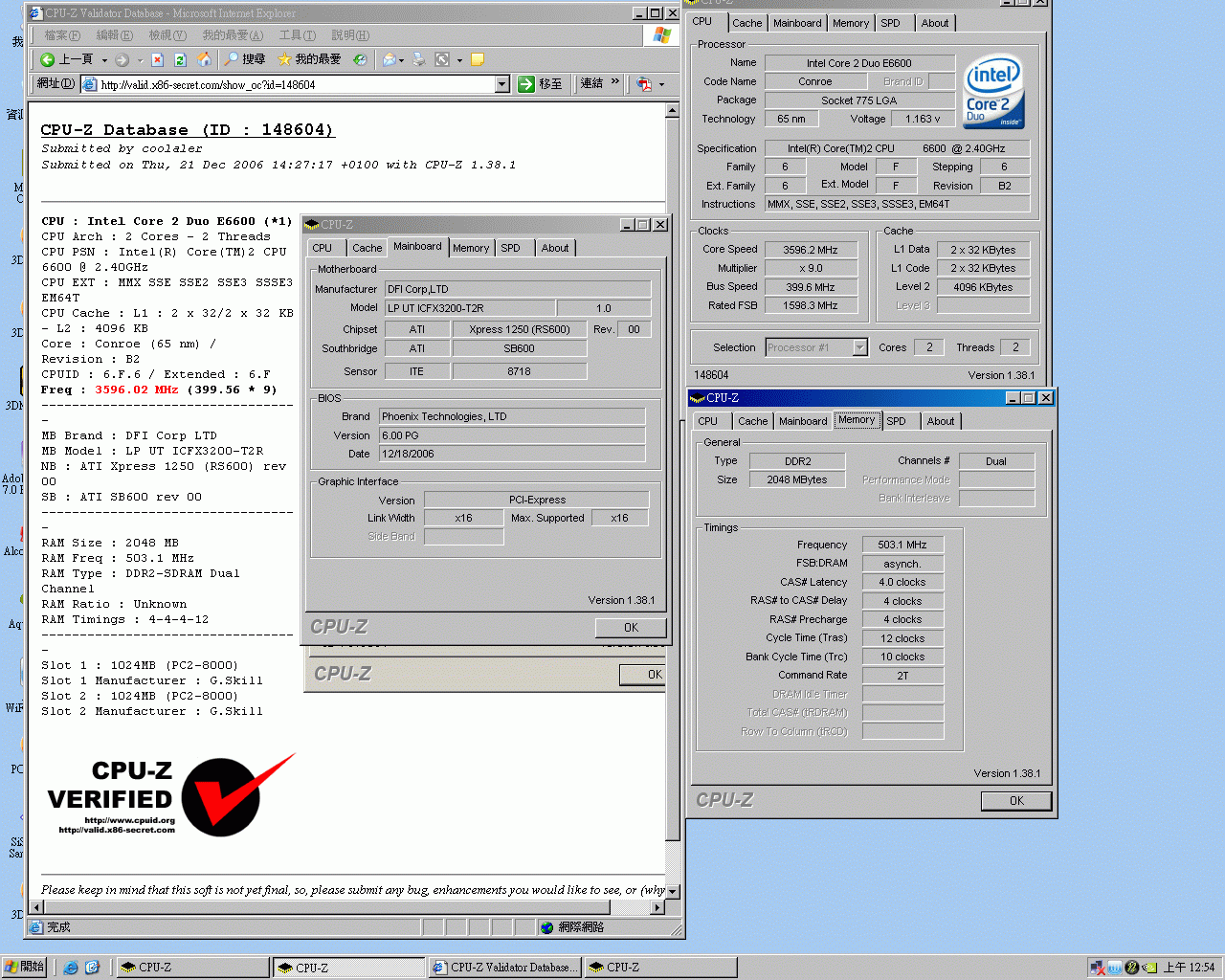The width and height of the screenshot is (1225, 980).
Task: Click the Core Speed 3596.2 MHz value
Action: tap(811, 250)
